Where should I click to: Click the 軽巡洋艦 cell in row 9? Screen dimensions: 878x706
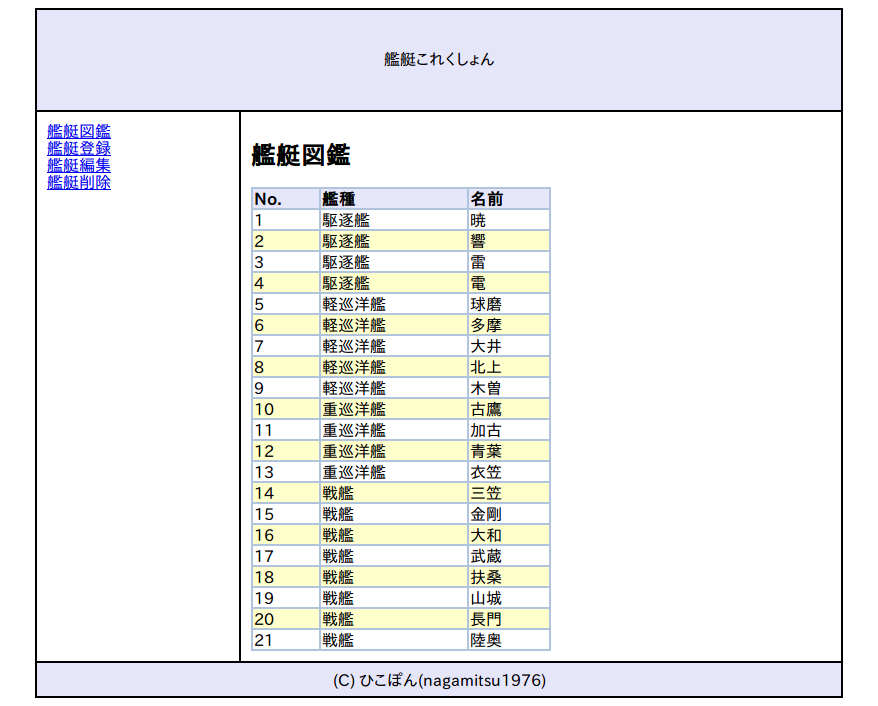[394, 388]
